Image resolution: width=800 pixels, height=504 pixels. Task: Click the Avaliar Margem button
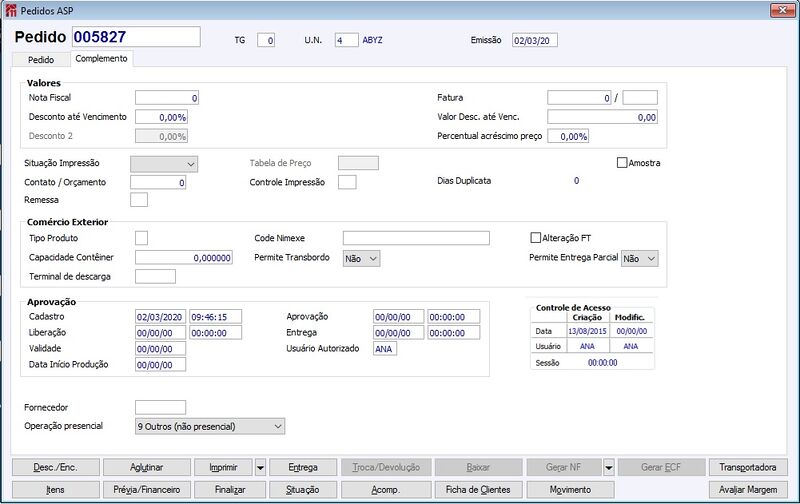(x=748, y=490)
